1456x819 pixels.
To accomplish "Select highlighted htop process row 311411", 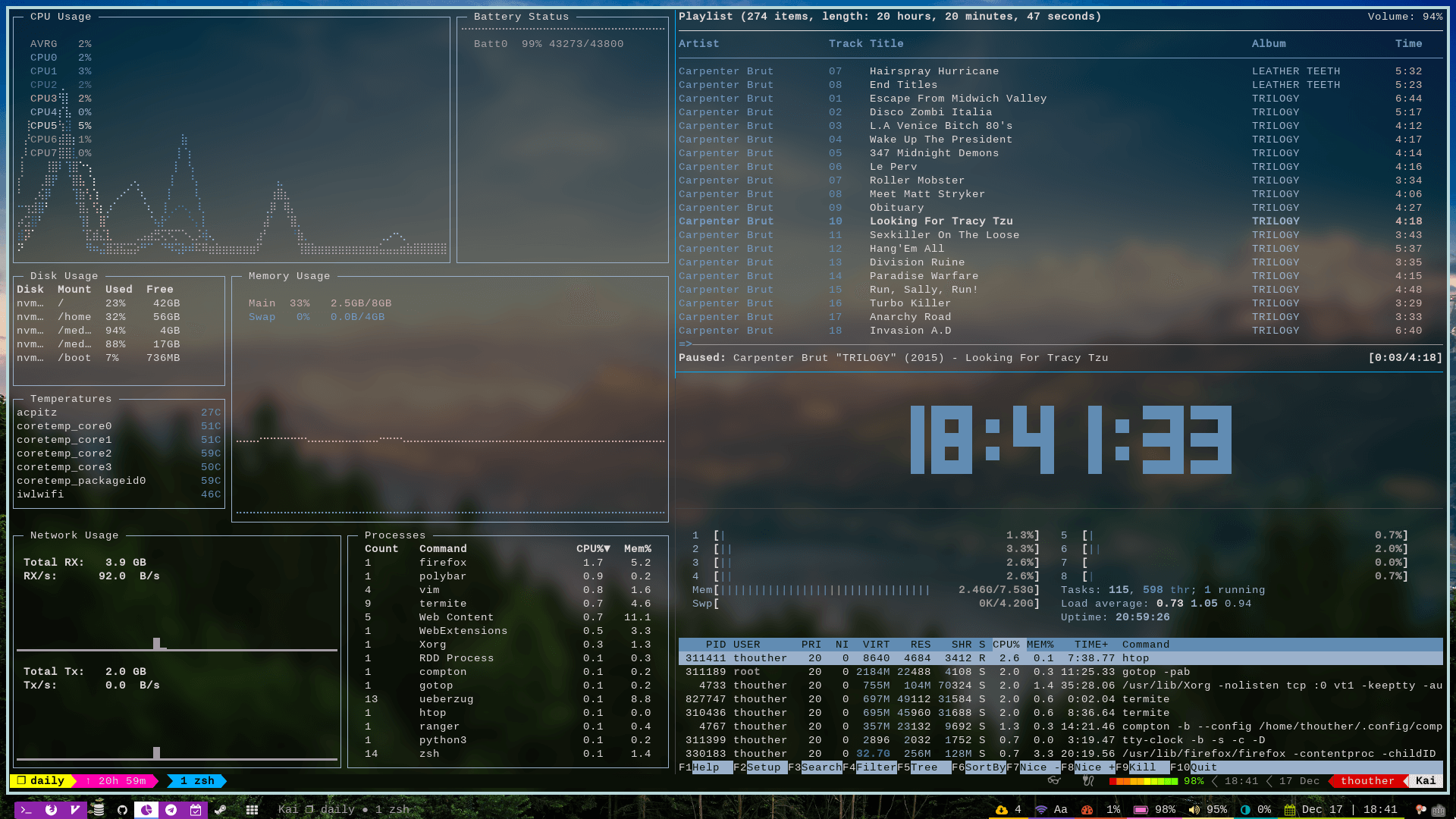I will [x=1060, y=658].
